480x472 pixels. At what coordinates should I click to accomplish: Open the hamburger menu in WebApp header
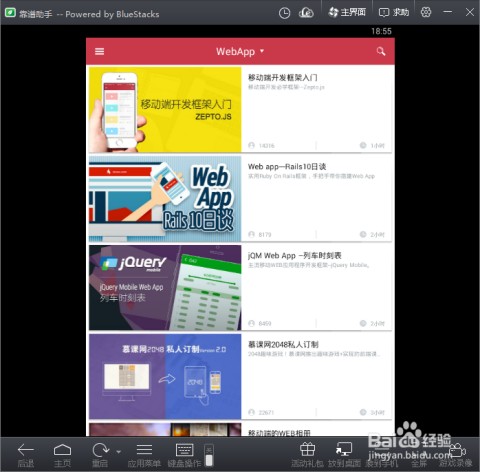pos(99,51)
